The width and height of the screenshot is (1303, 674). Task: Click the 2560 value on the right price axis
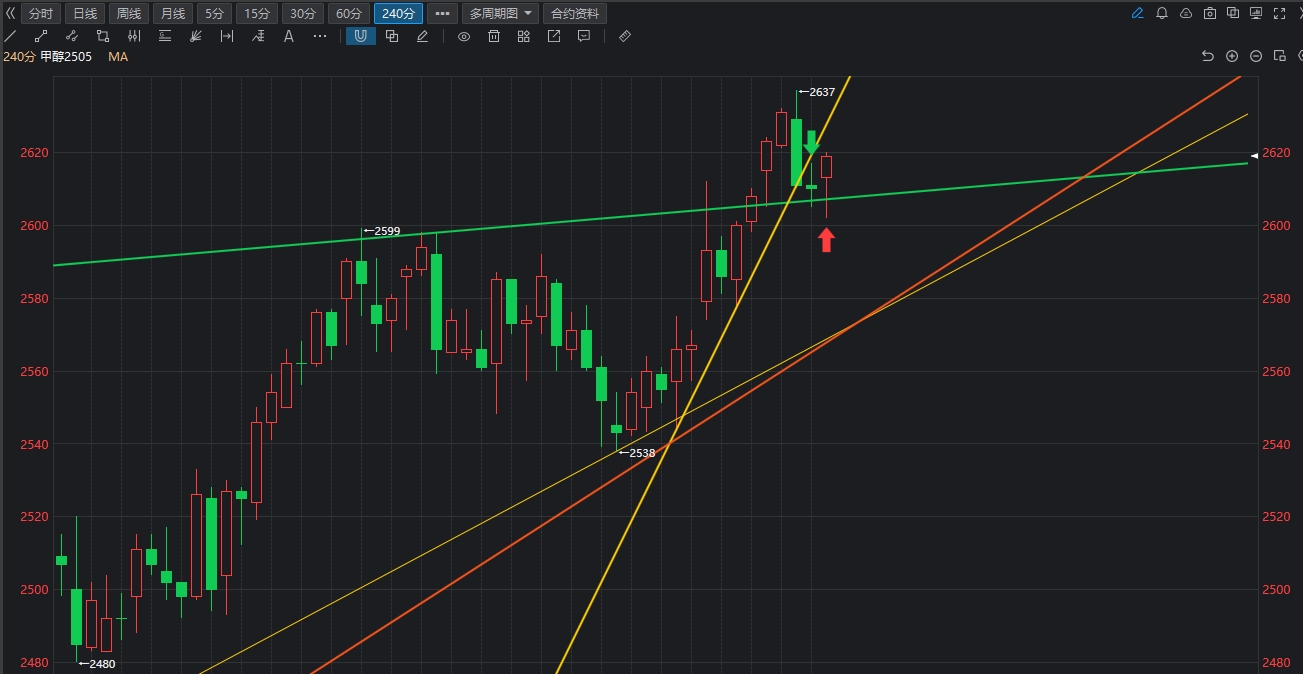1275,372
